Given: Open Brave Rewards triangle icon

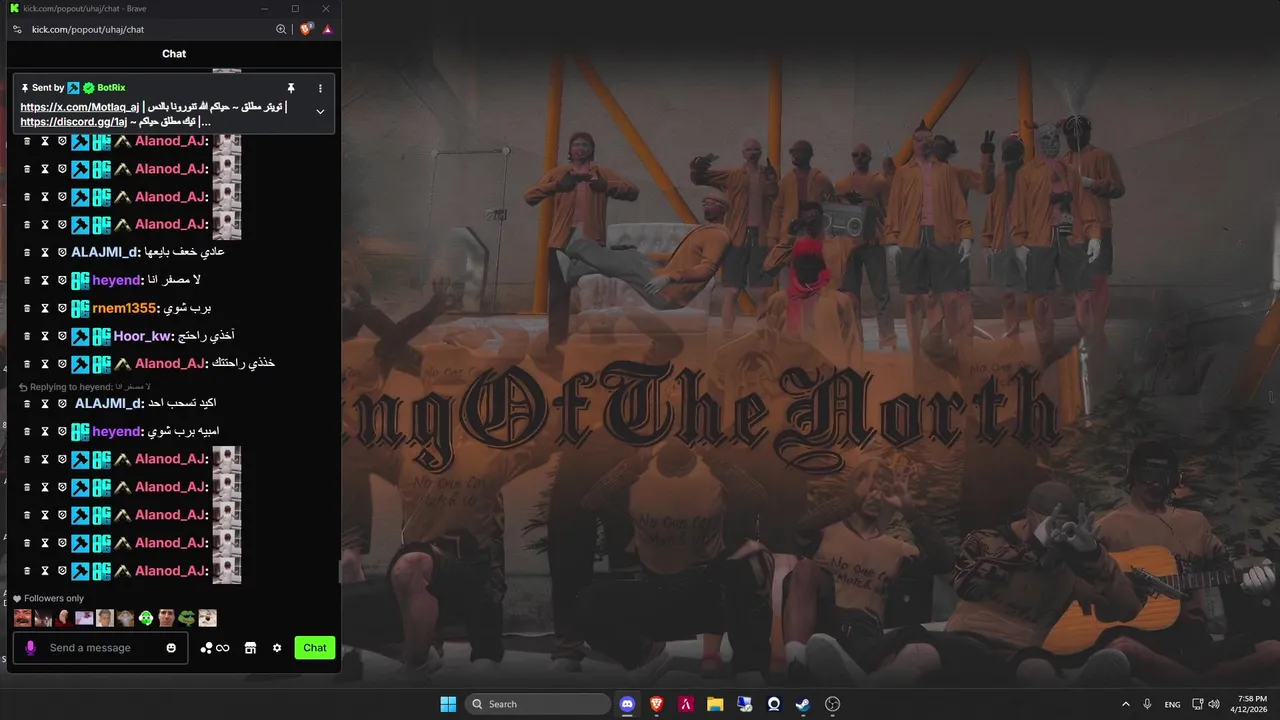Looking at the screenshot, I should (x=327, y=30).
